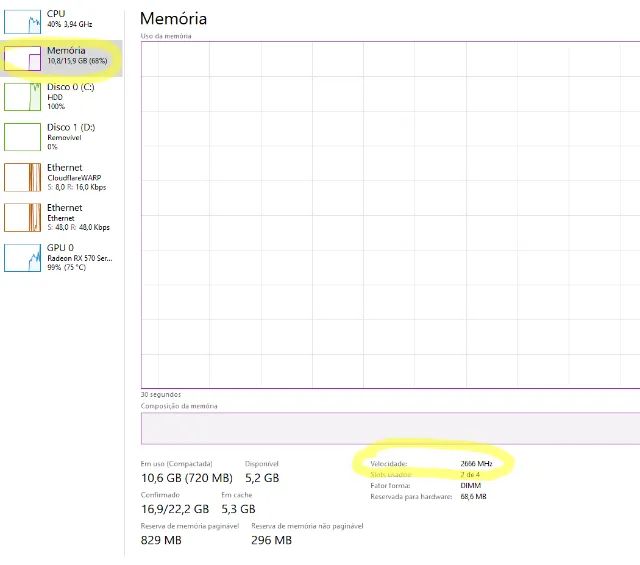
Task: Select the Confirmado 16,9/22,2 GB value
Action: [175, 509]
